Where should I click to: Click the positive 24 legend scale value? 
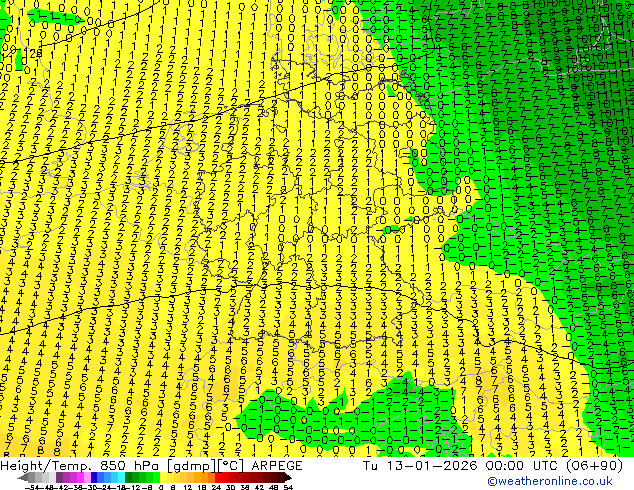click(216, 488)
